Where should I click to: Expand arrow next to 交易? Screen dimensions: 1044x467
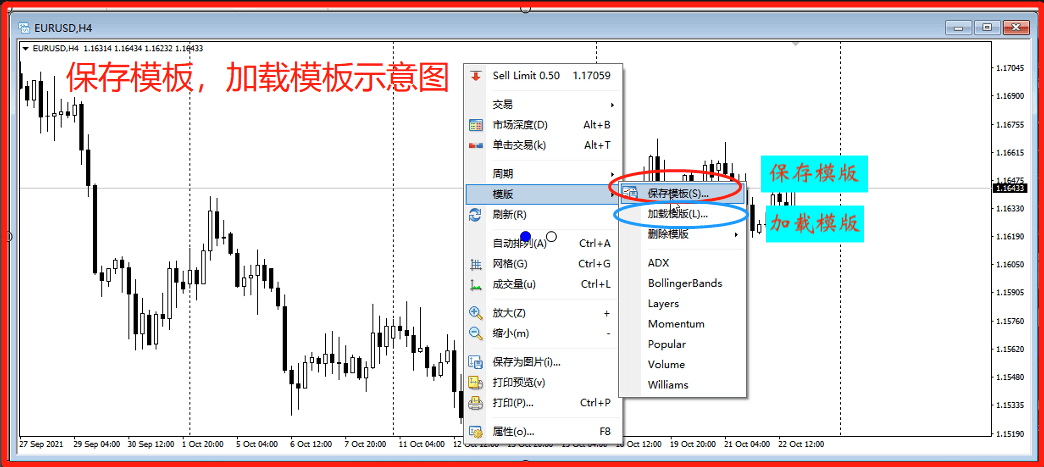pos(612,105)
